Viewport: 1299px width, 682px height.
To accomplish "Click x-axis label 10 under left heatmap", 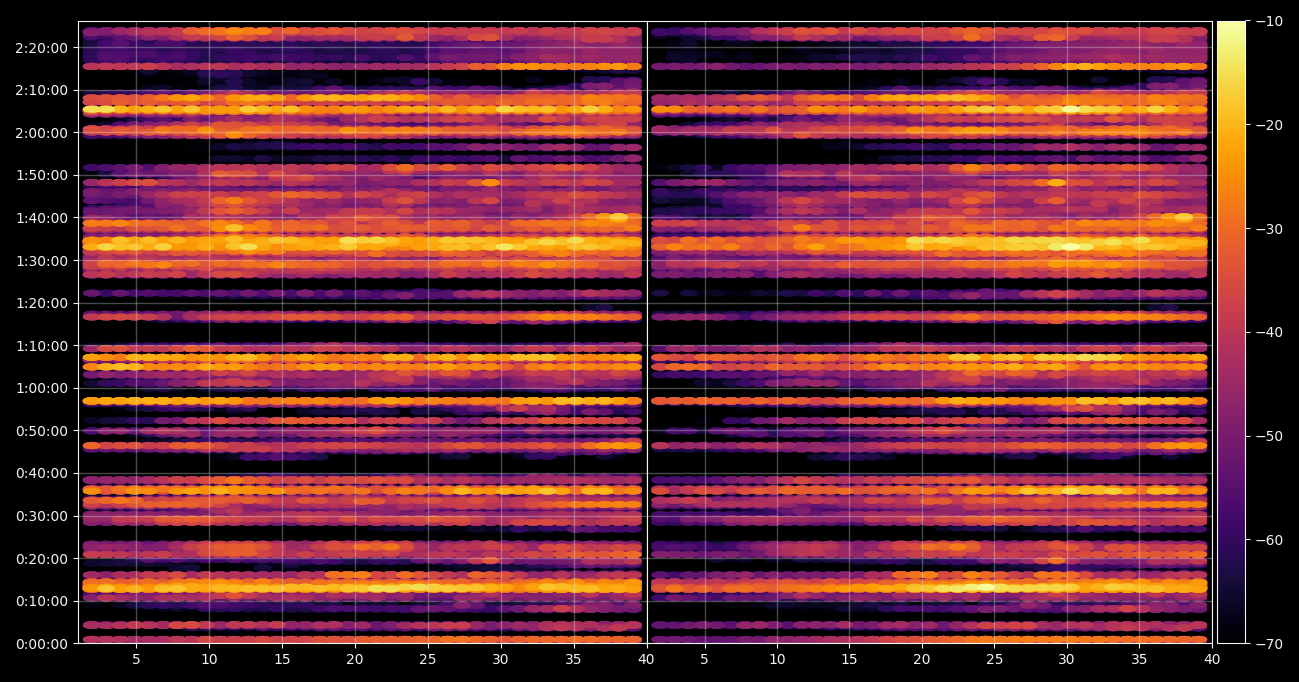I will pos(209,659).
